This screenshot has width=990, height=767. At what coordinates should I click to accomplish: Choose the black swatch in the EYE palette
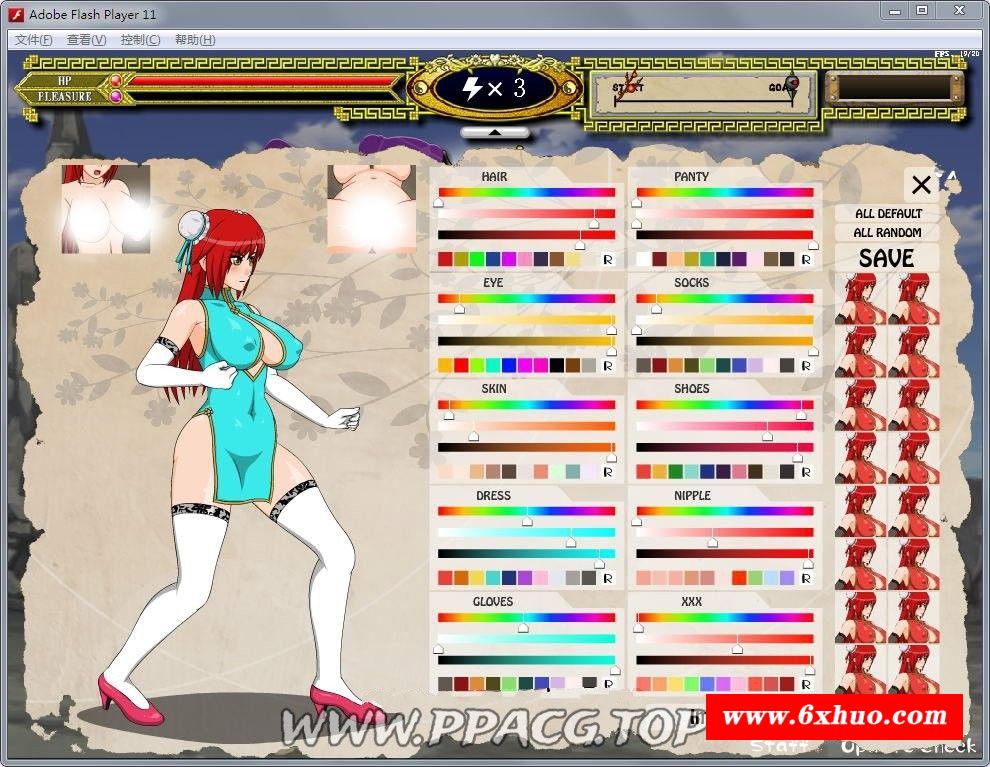(556, 366)
